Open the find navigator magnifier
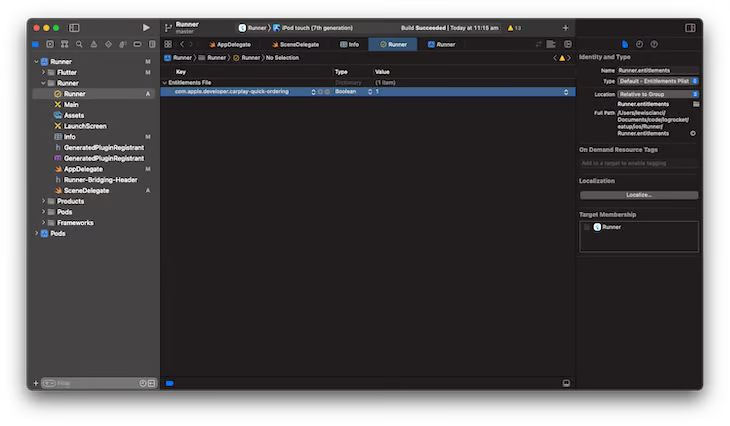Viewport: 730px width, 426px height. [x=79, y=44]
